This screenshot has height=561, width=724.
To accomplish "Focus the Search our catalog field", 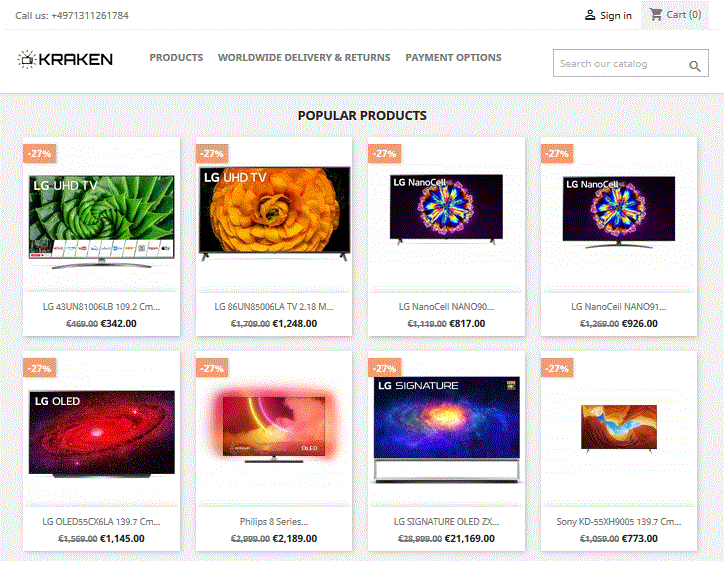I will pos(621,64).
